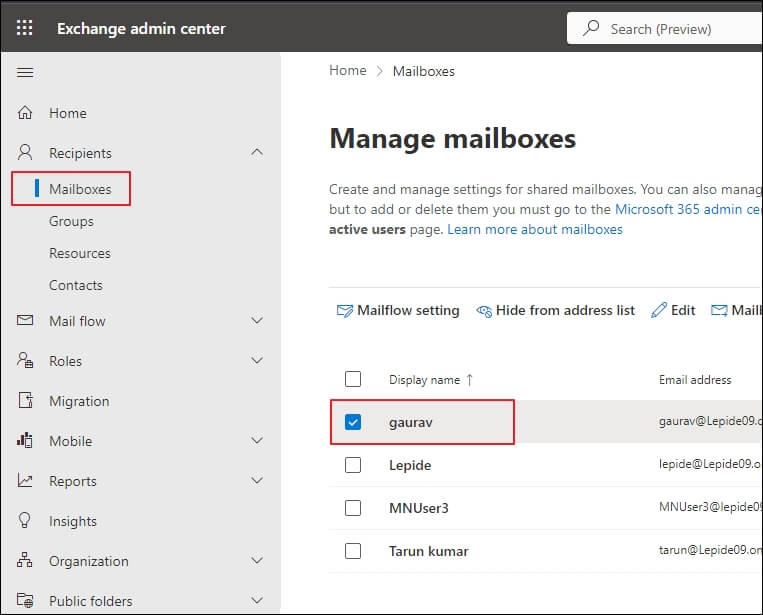
Task: Click the Mobile bar chart icon
Action: [26, 441]
